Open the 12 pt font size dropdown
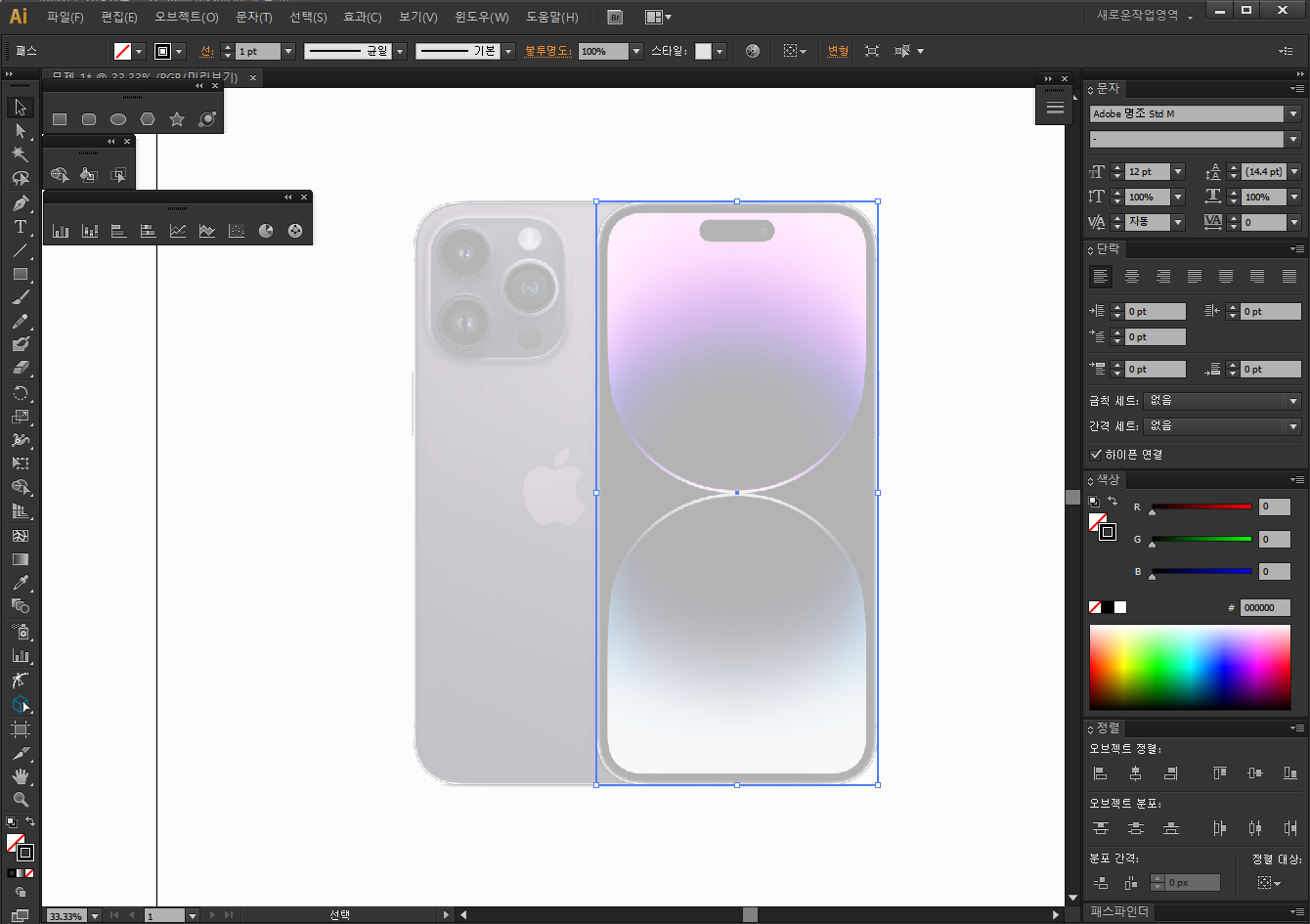The height and width of the screenshot is (924, 1310). pos(1178,172)
